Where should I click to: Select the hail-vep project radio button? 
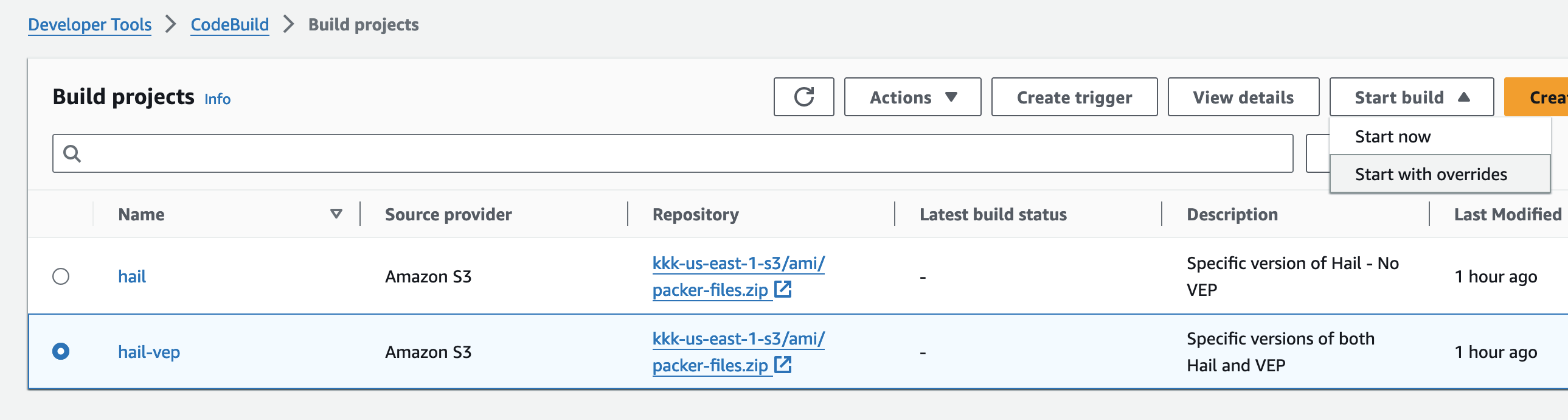(61, 352)
